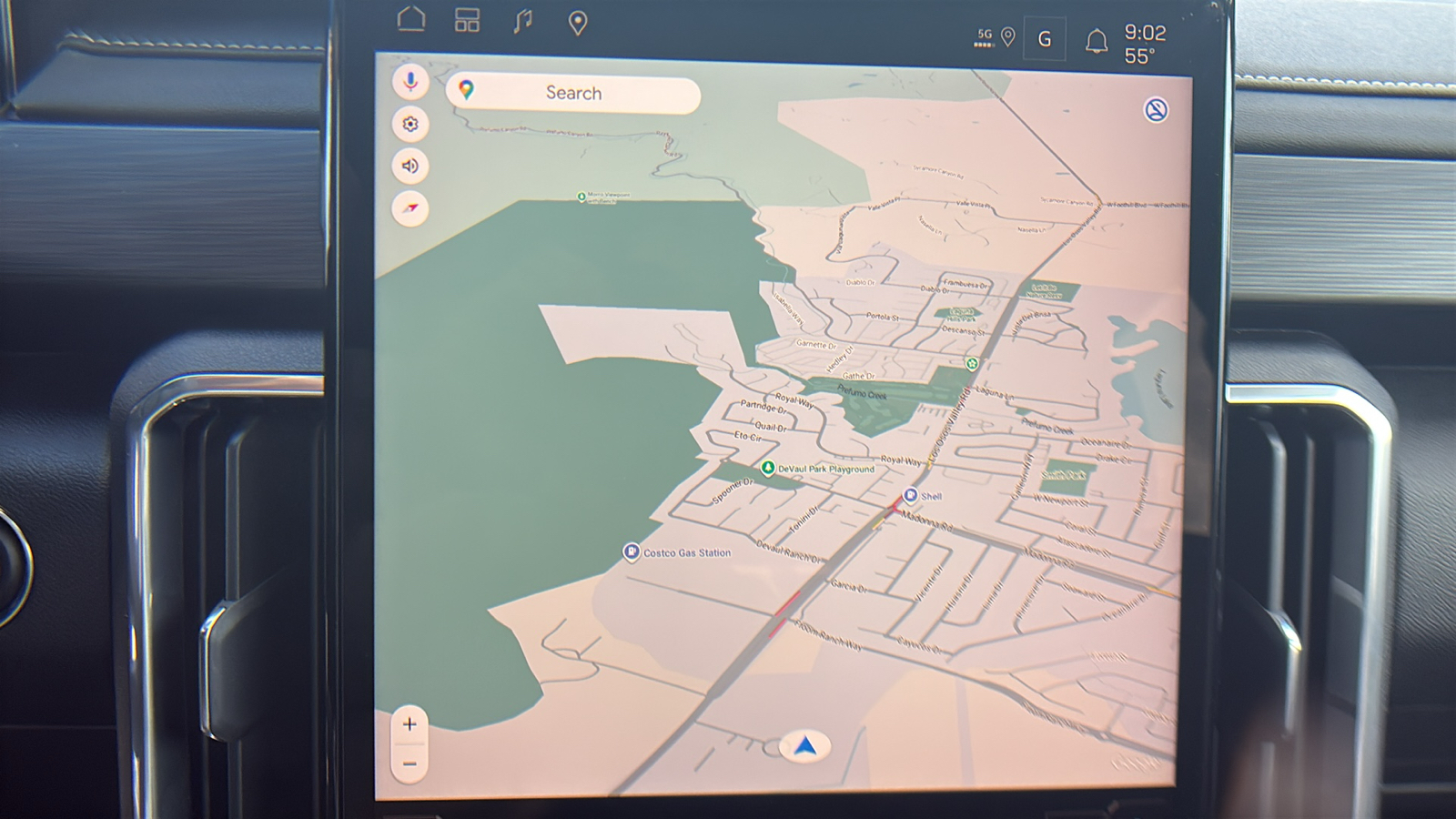Toggle the navigation sound volume button
Image resolution: width=1456 pixels, height=819 pixels.
pyautogui.click(x=410, y=166)
